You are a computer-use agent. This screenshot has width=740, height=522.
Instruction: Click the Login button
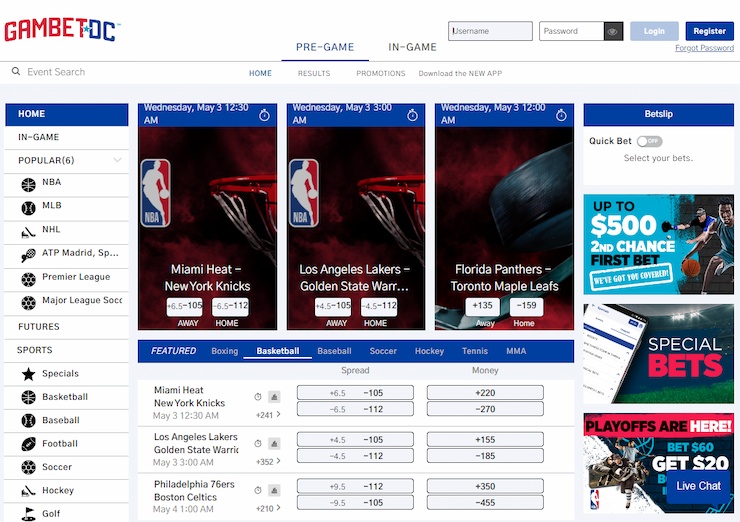point(654,31)
